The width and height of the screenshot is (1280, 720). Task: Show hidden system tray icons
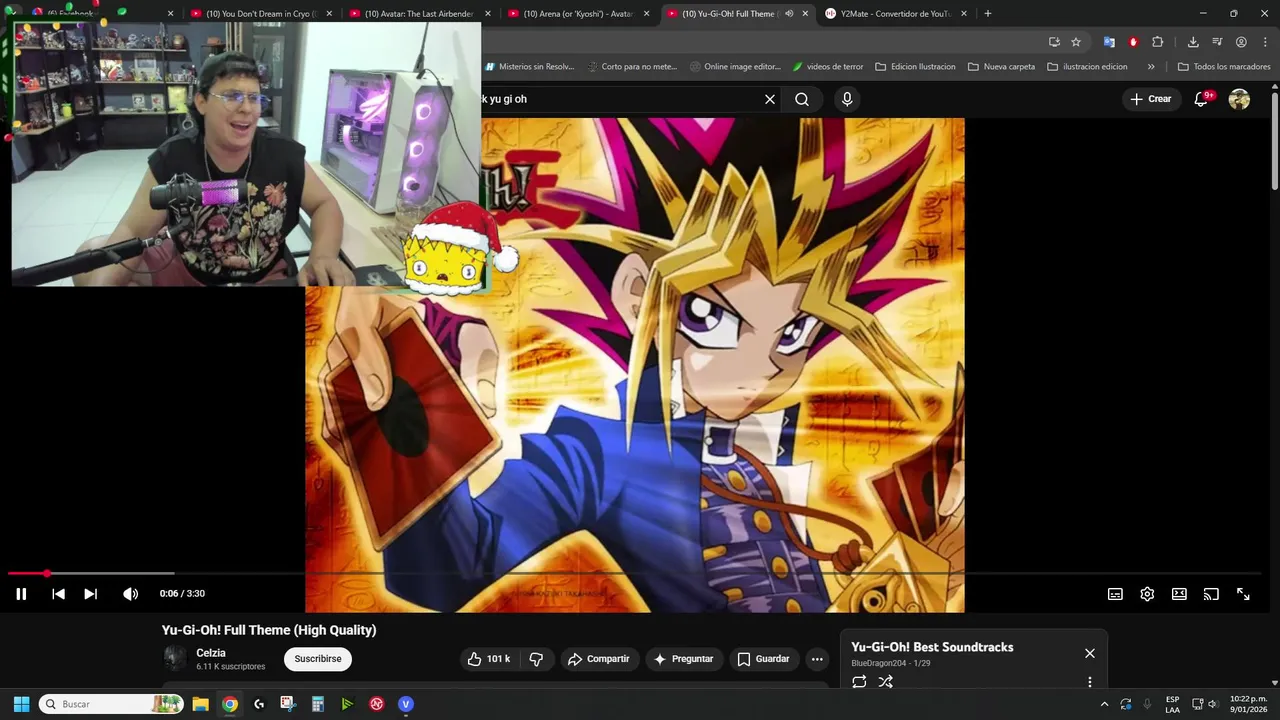pyautogui.click(x=1104, y=704)
